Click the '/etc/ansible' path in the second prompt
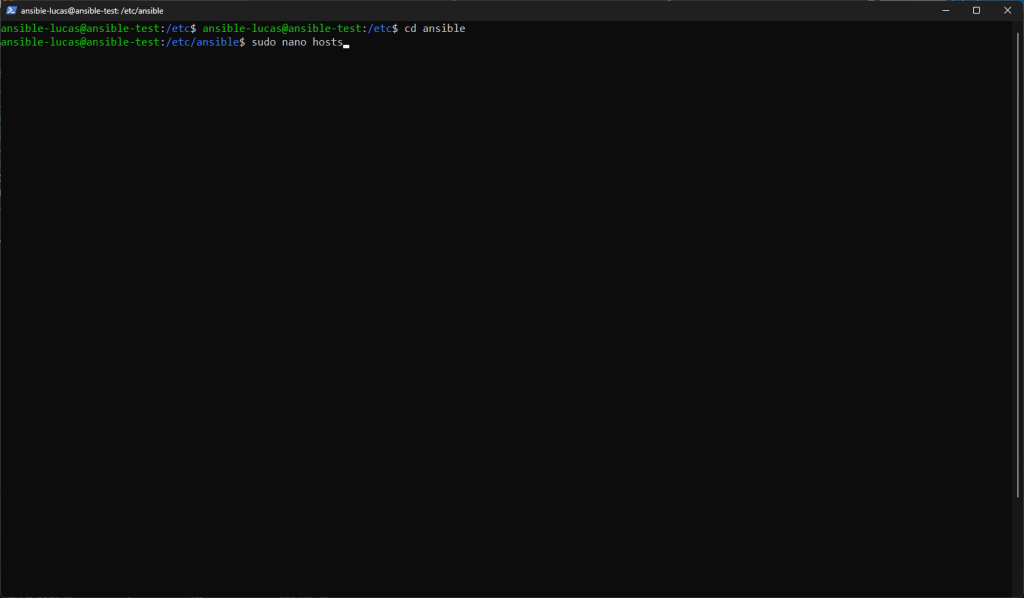1024x598 pixels. (202, 43)
